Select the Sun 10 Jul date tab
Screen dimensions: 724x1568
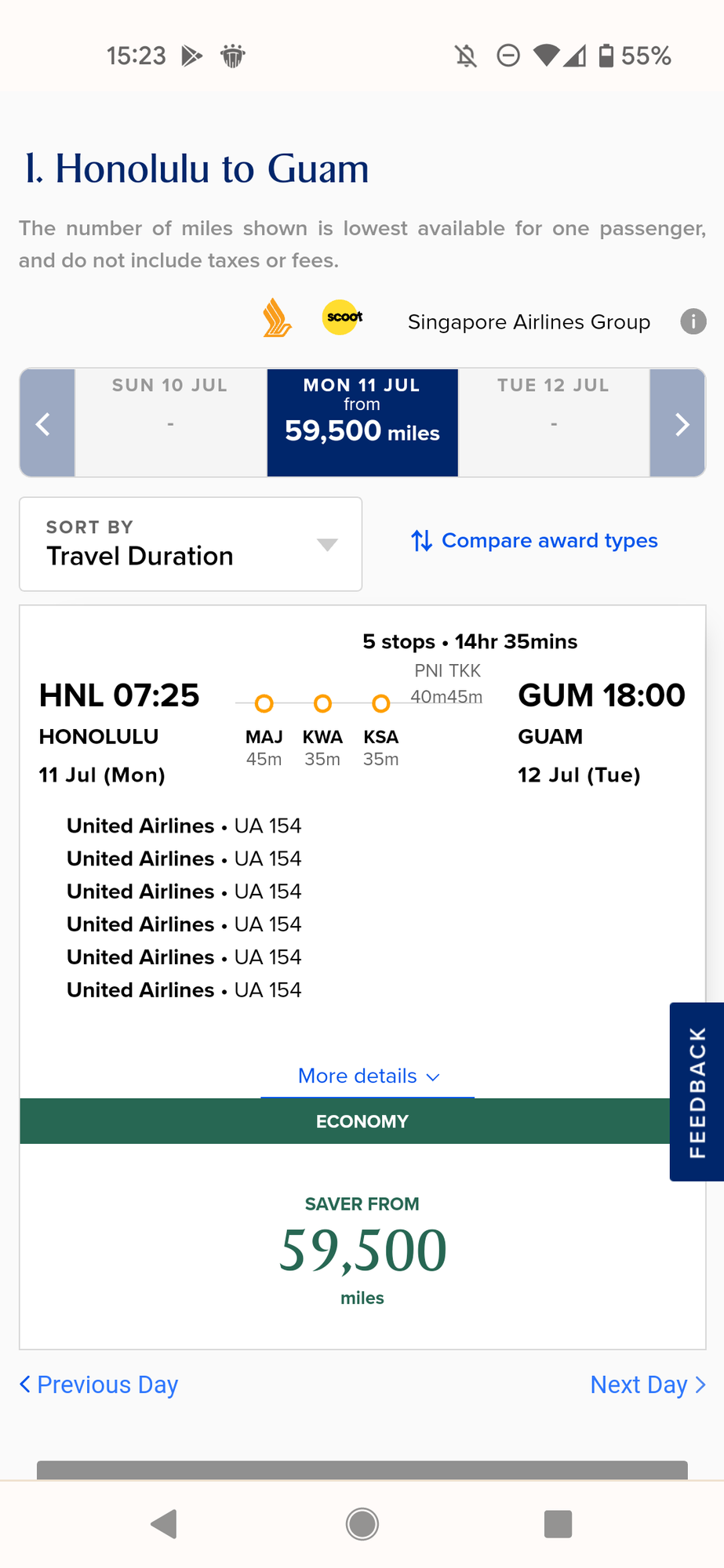pos(170,423)
